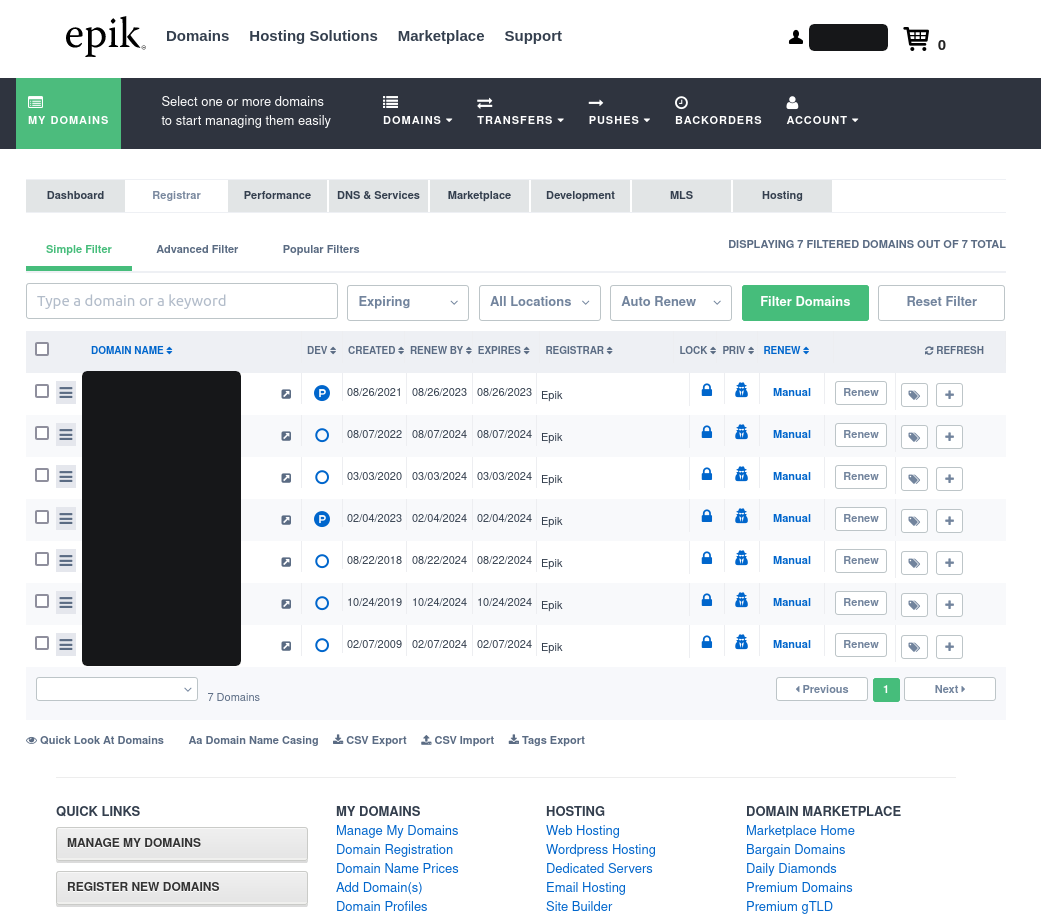
Task: Open the shopping cart
Action: tap(915, 39)
